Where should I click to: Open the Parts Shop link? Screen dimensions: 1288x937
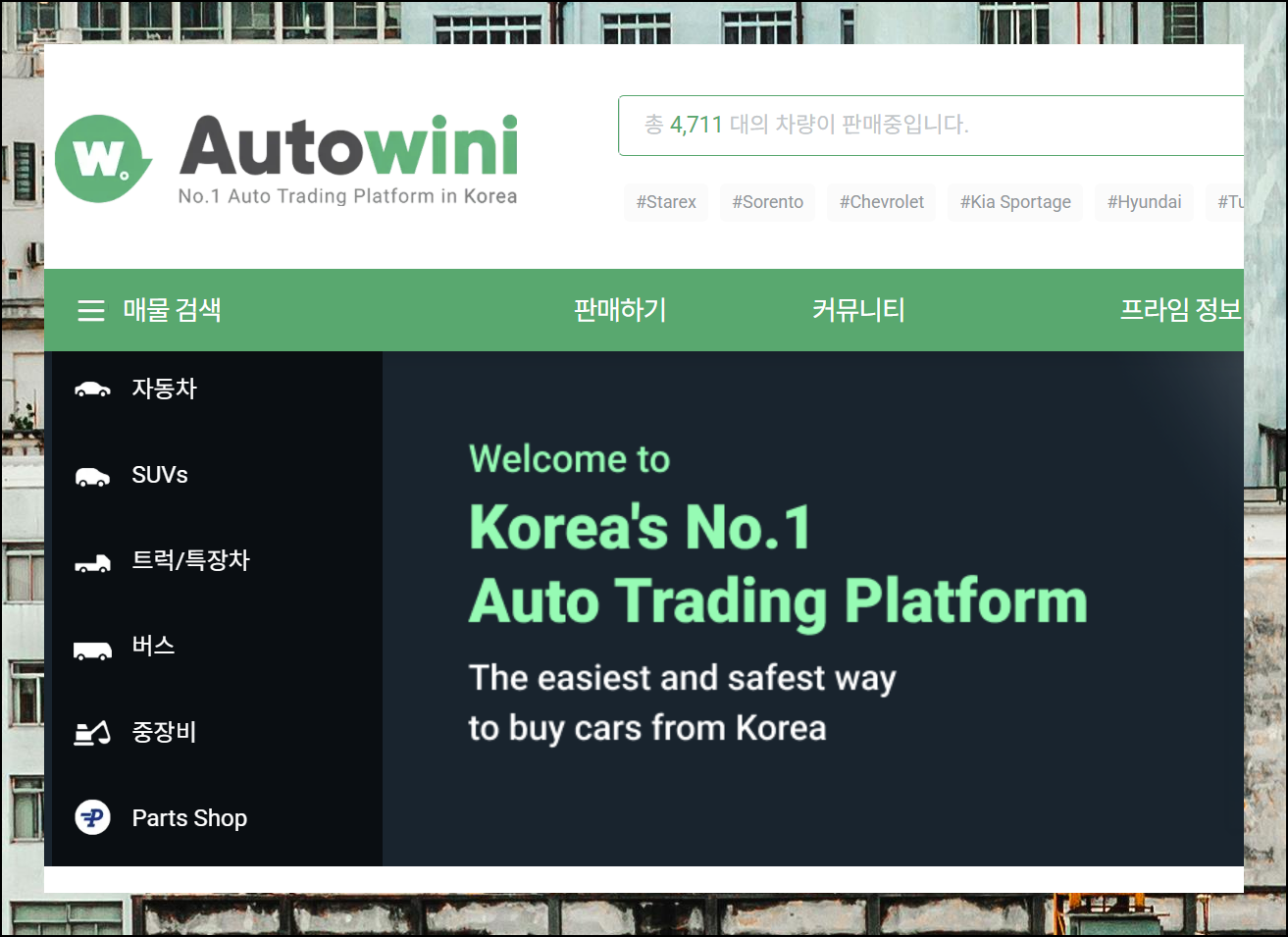click(189, 818)
